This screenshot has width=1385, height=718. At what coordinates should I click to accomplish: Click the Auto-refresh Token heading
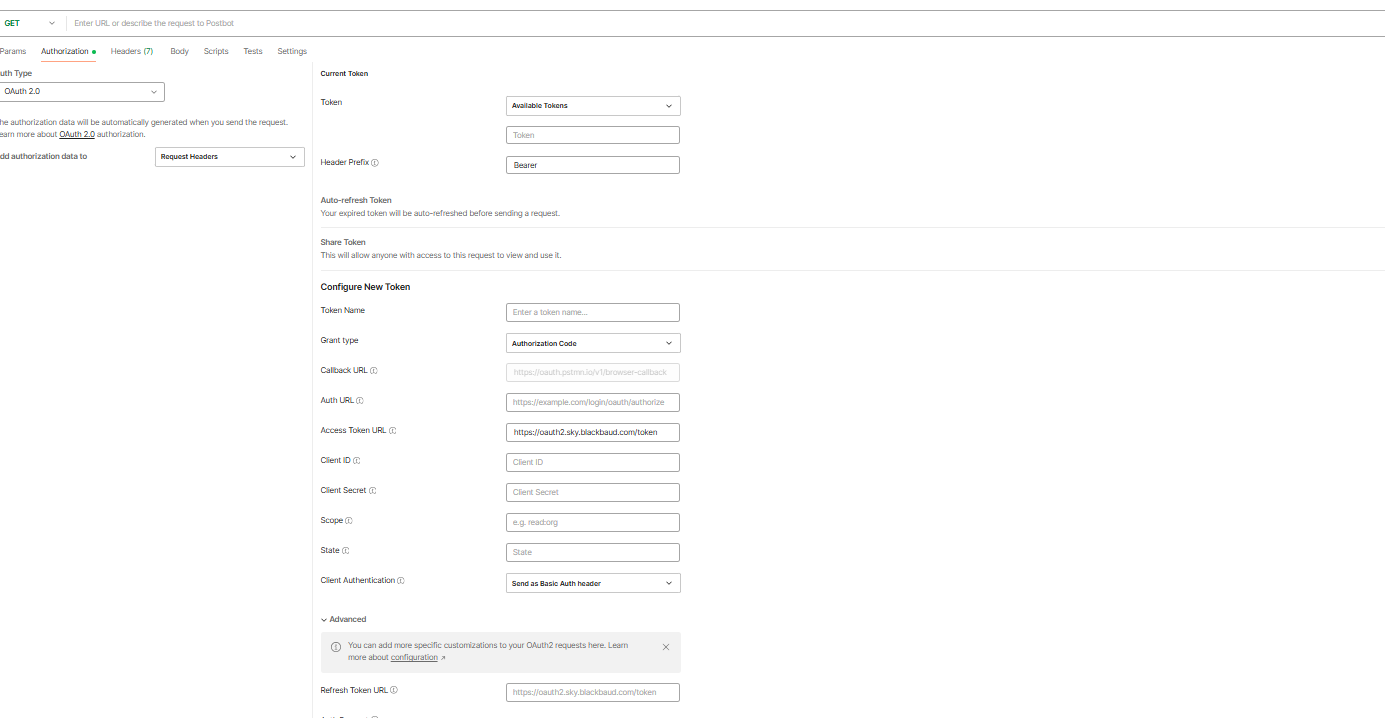[356, 200]
